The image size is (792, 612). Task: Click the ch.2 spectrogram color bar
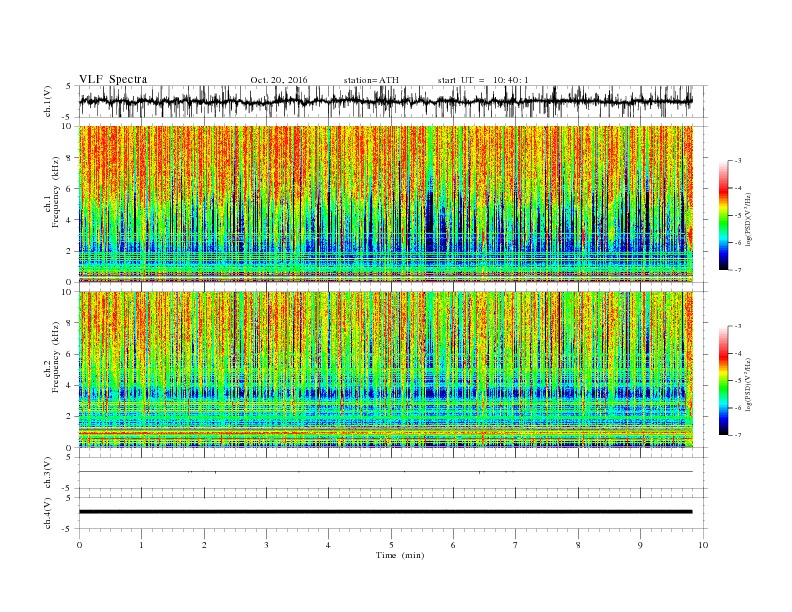(x=724, y=381)
